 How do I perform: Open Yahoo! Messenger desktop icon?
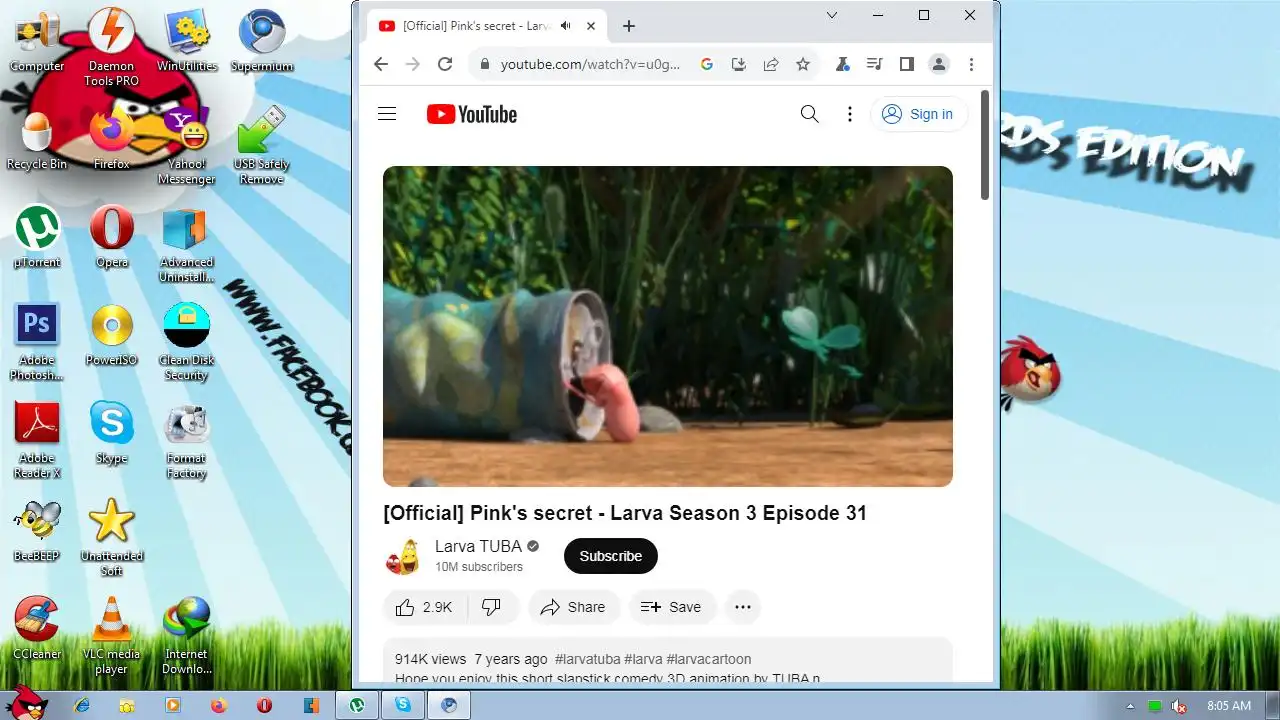point(186,146)
